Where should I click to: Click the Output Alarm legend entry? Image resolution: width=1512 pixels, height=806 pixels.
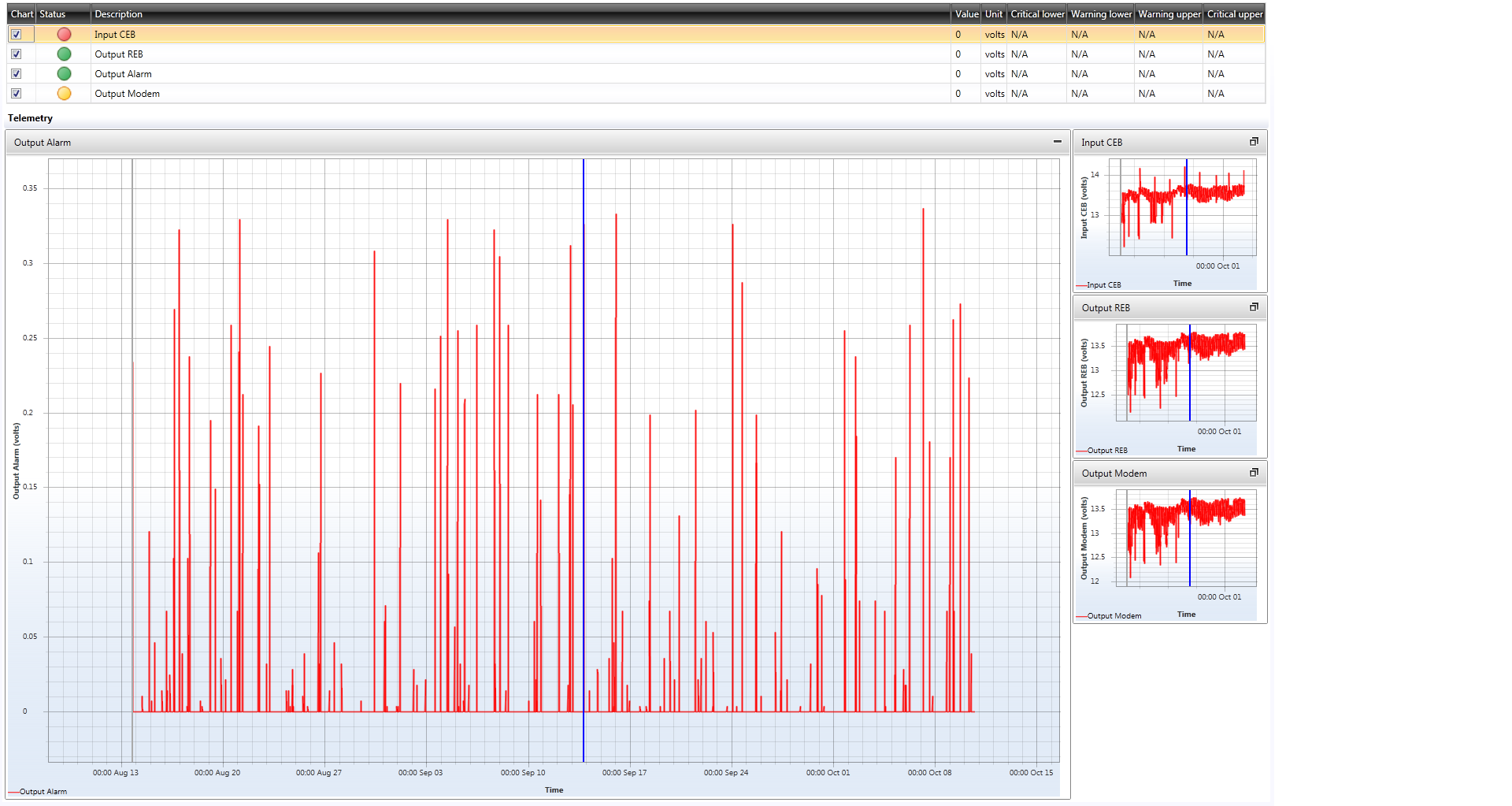point(43,792)
